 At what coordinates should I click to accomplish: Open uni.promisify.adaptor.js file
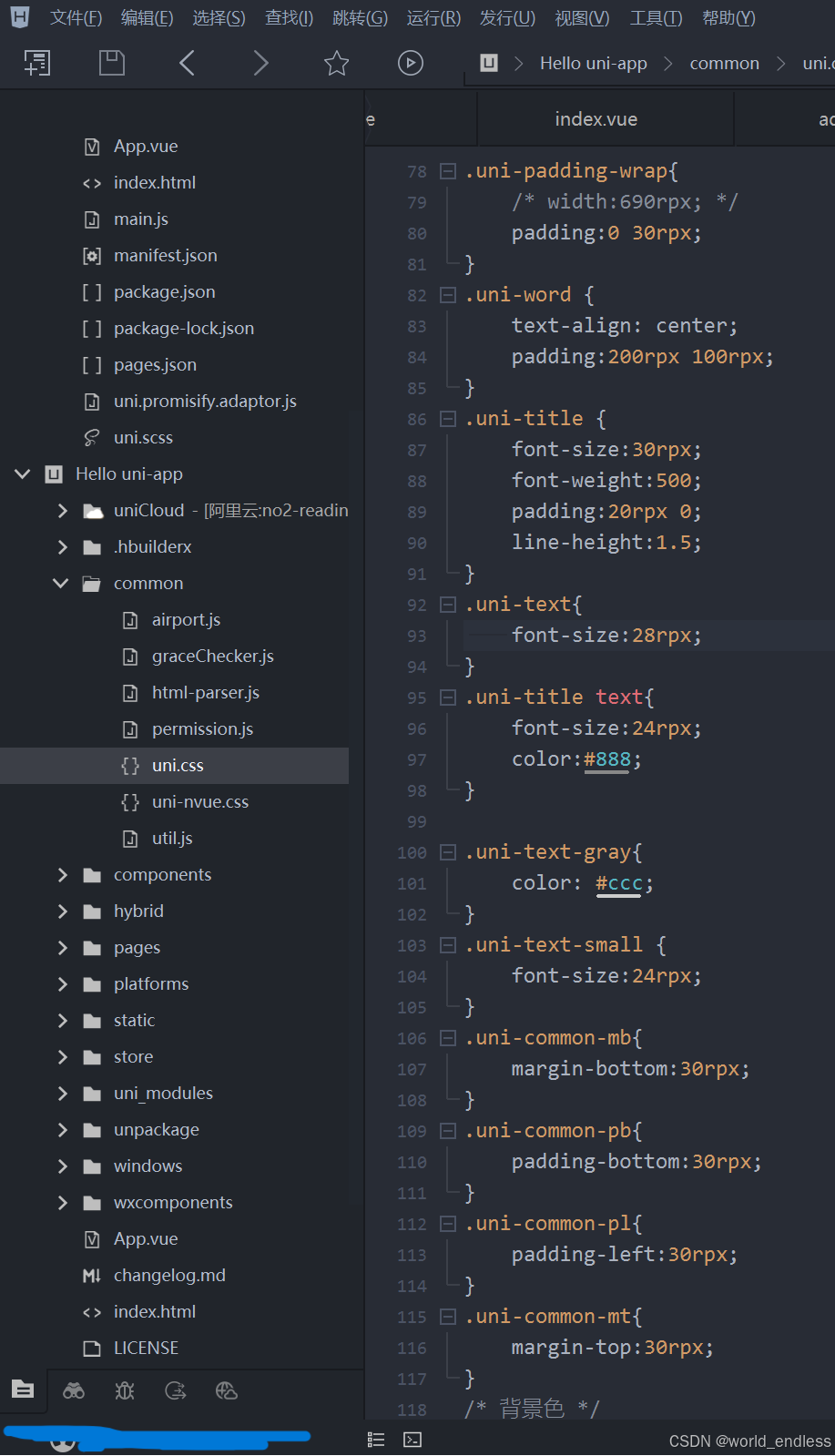(205, 402)
